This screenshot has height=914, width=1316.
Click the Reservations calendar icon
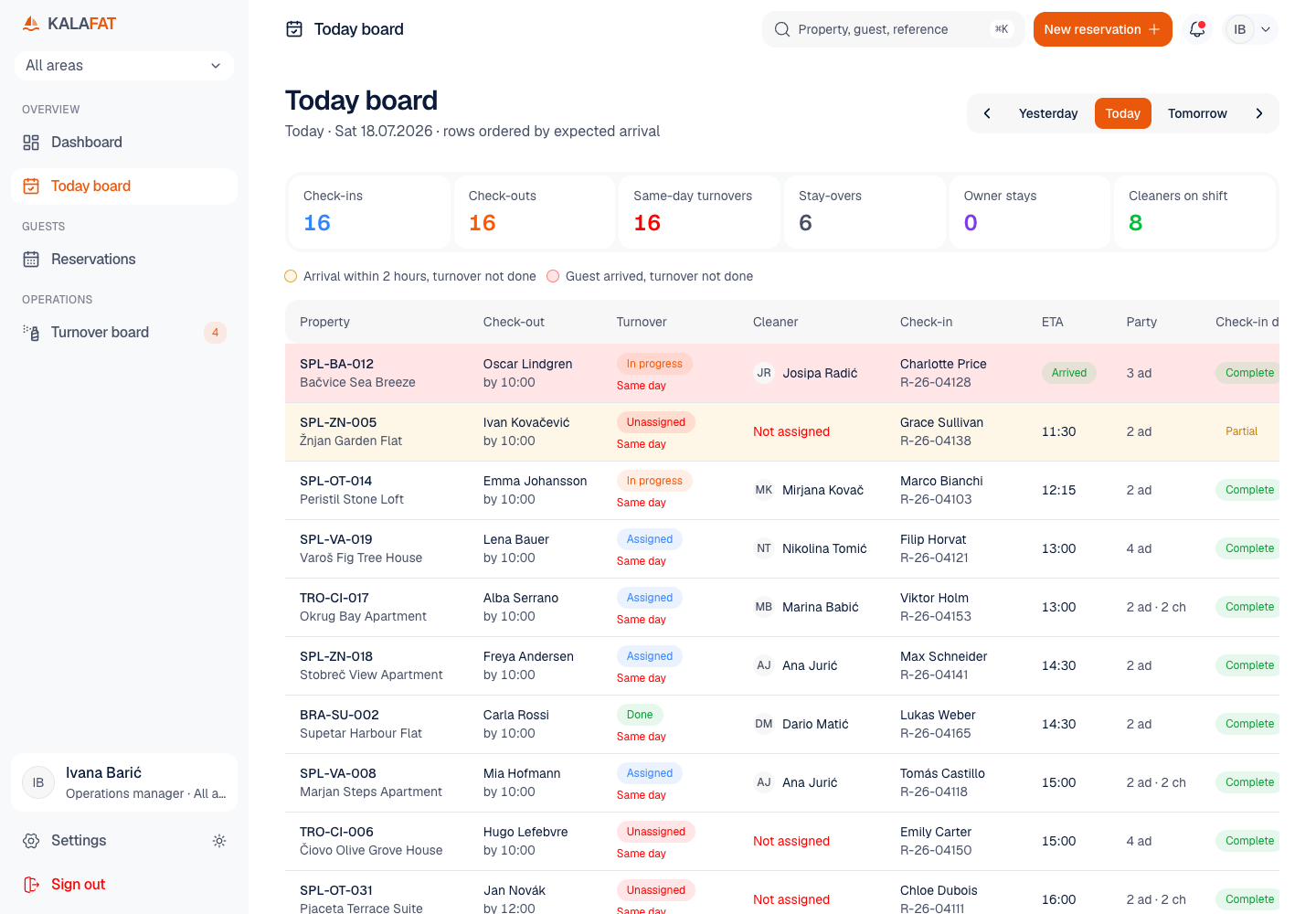click(31, 260)
